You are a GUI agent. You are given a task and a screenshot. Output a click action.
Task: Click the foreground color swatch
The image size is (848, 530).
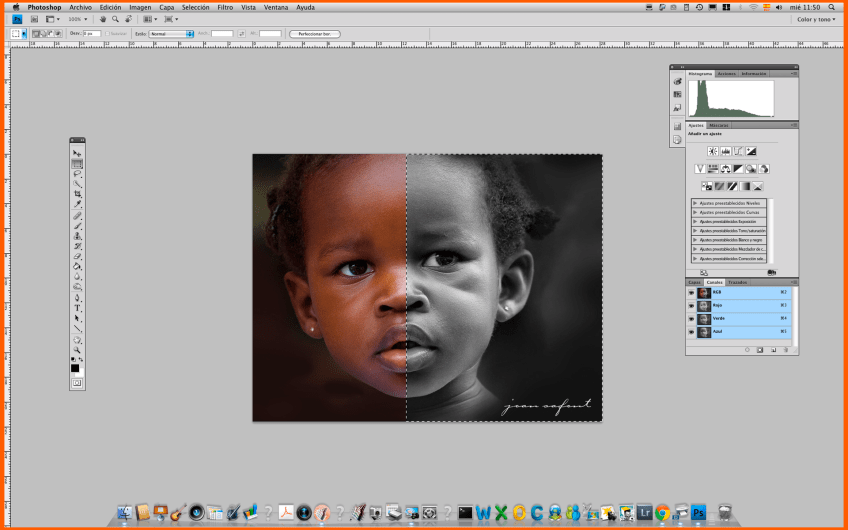[x=75, y=367]
